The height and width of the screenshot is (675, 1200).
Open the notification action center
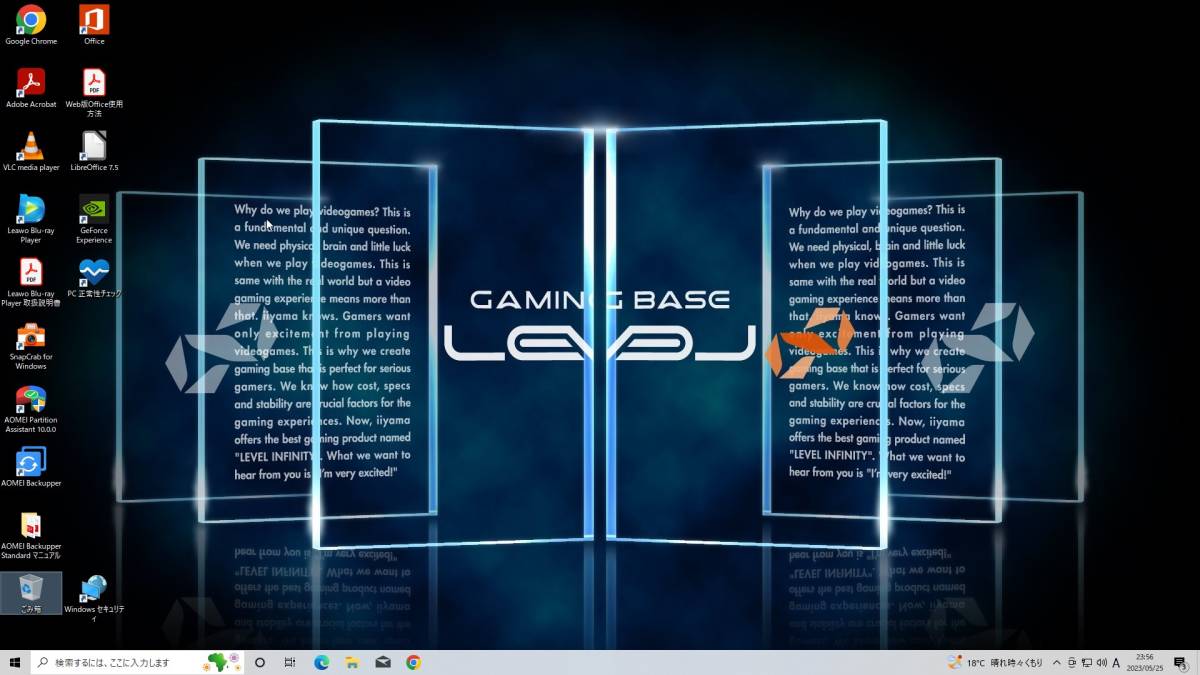1180,662
